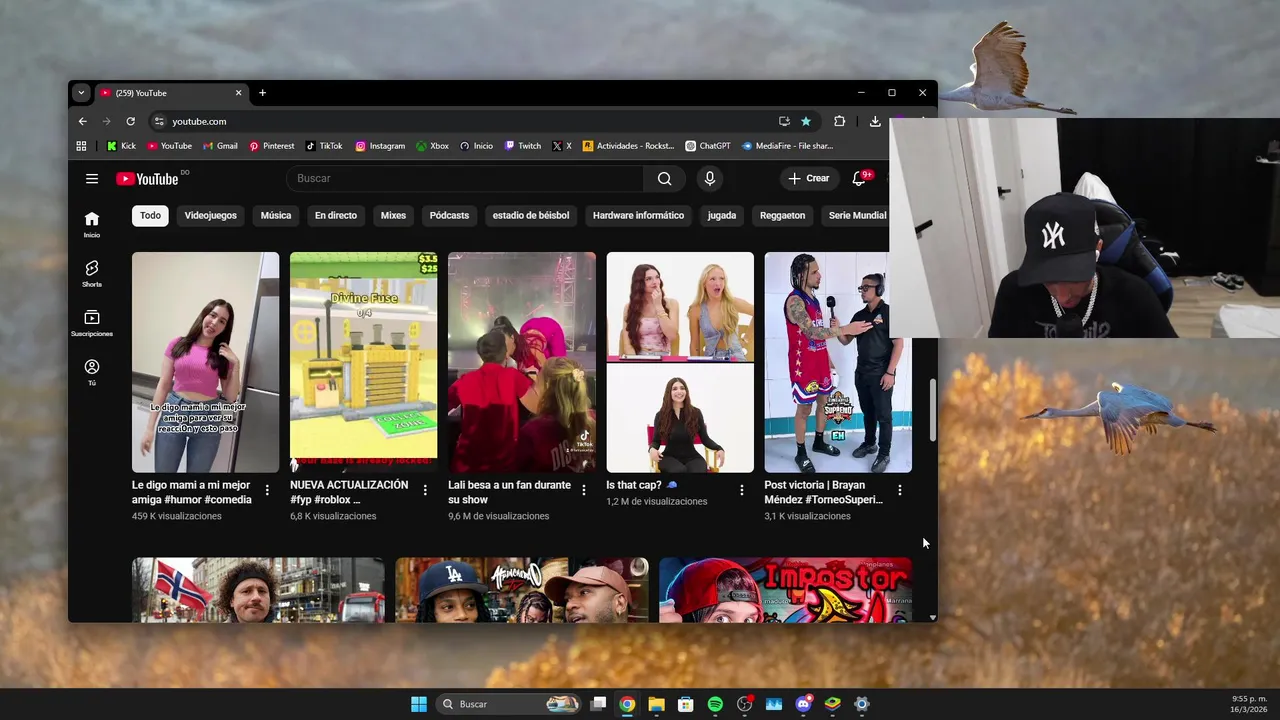Open the notifications bell

click(x=859, y=179)
